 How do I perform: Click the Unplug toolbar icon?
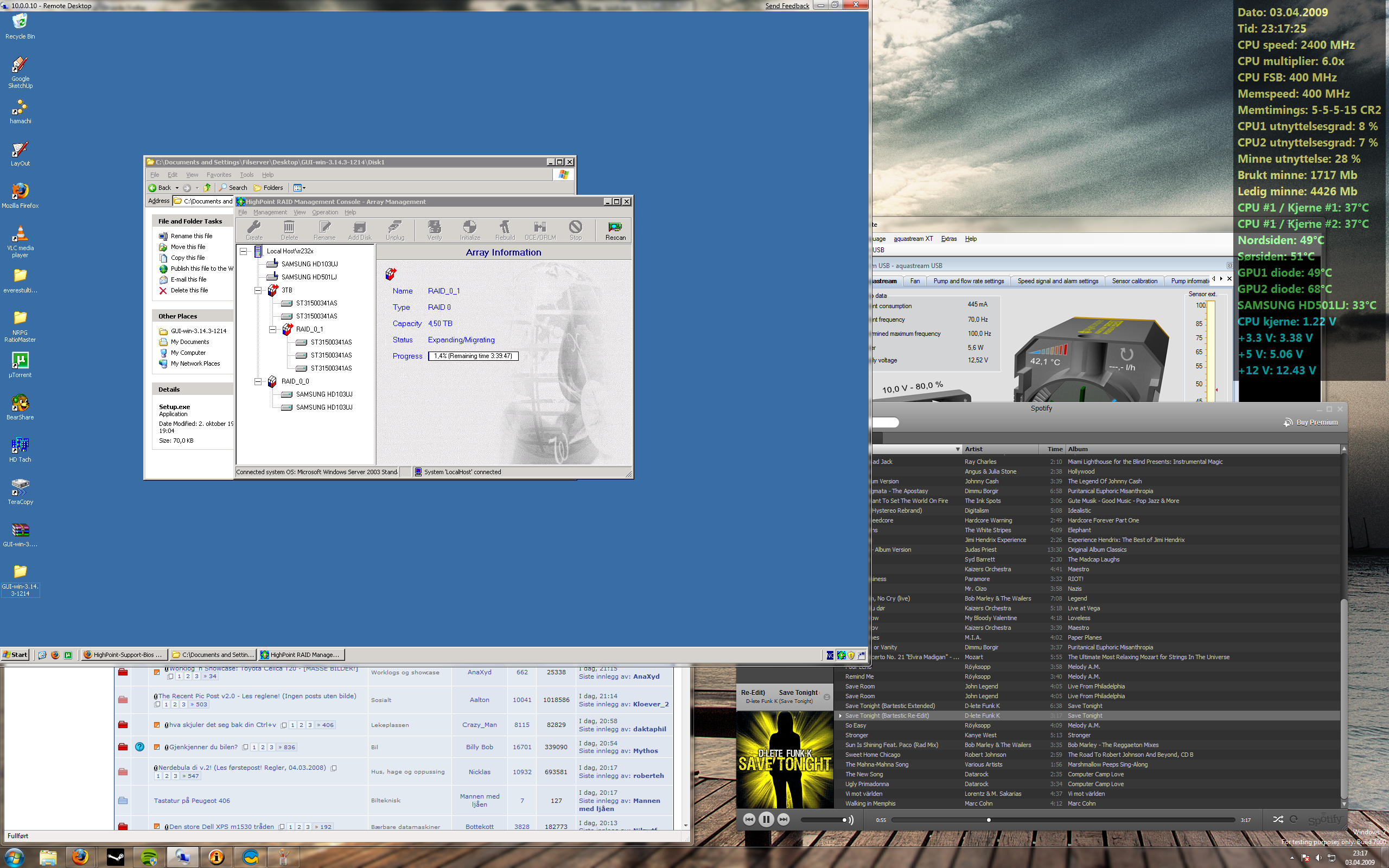coord(395,230)
